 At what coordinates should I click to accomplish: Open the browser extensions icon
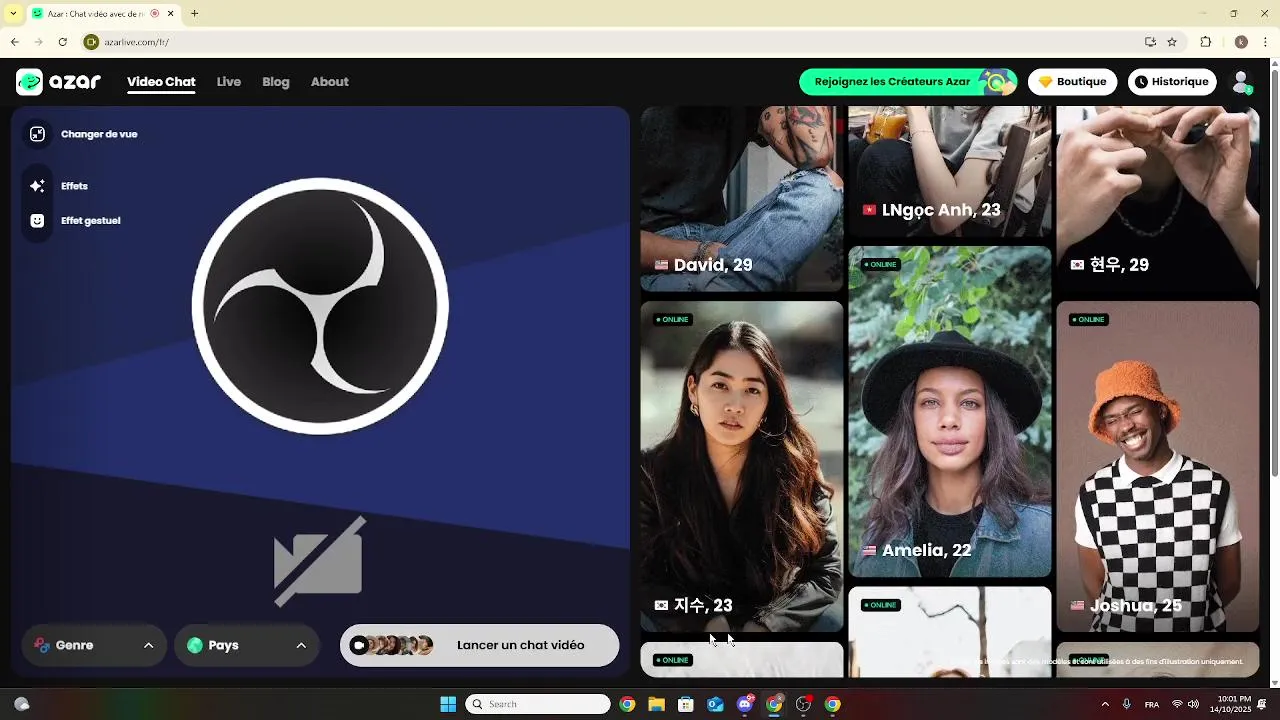[1206, 42]
